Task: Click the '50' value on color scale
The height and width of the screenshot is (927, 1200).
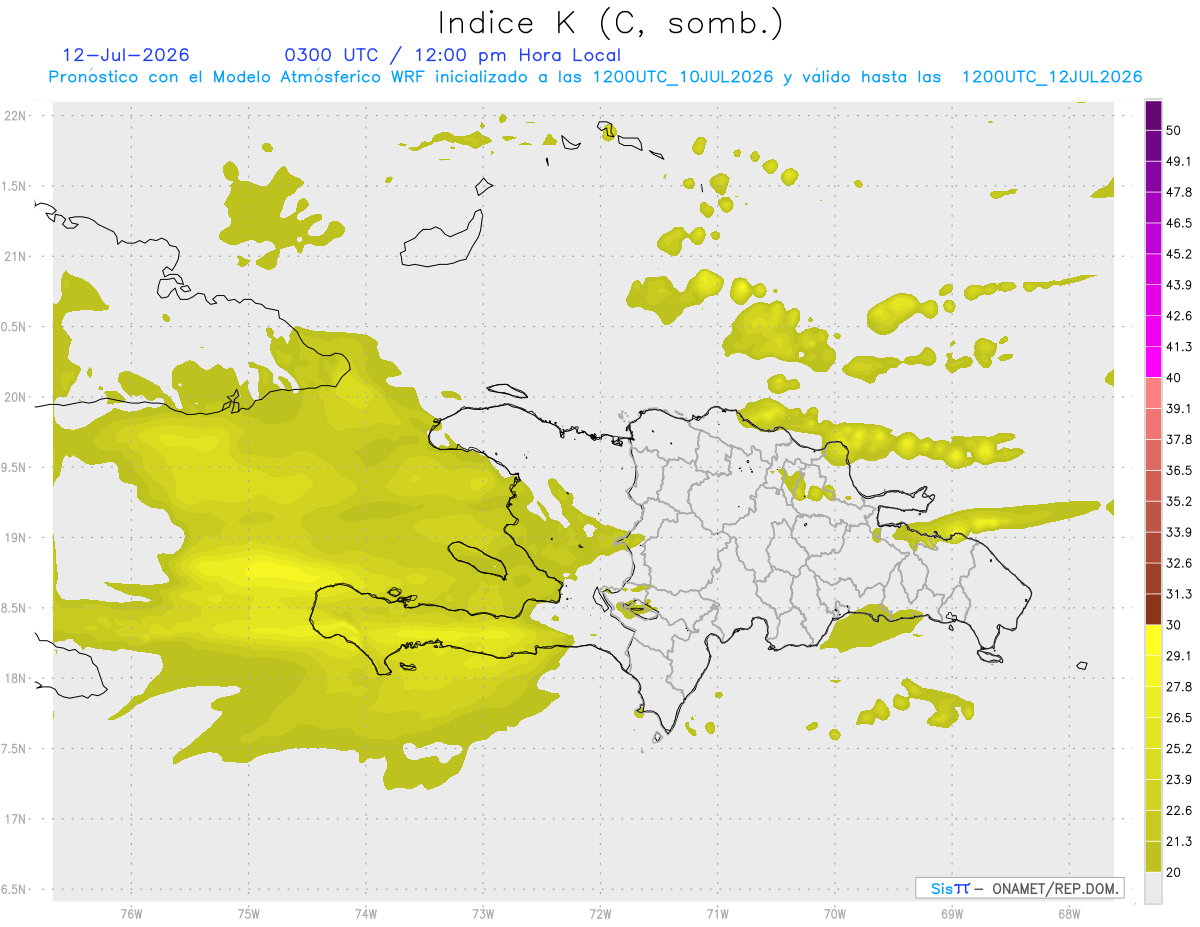Action: (x=1174, y=130)
